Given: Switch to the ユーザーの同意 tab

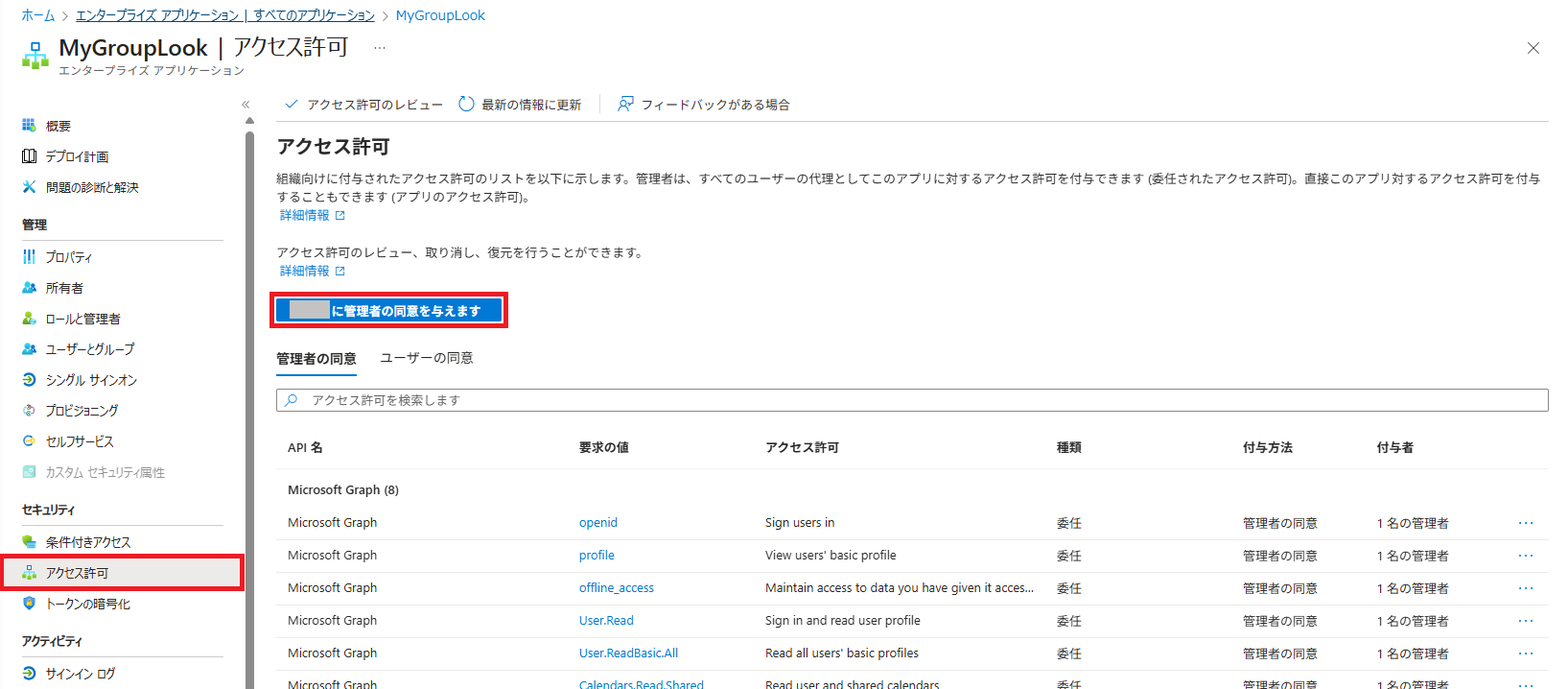Looking at the screenshot, I should coord(427,358).
